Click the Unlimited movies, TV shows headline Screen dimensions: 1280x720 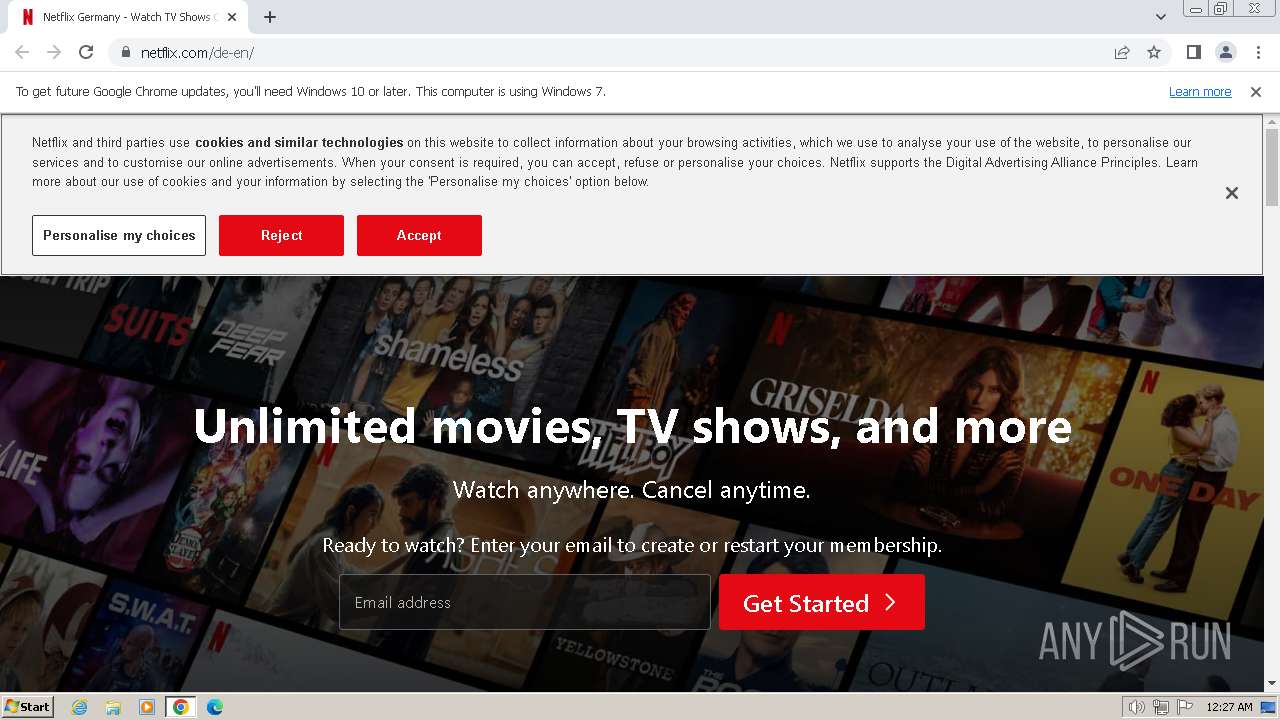[x=632, y=426]
